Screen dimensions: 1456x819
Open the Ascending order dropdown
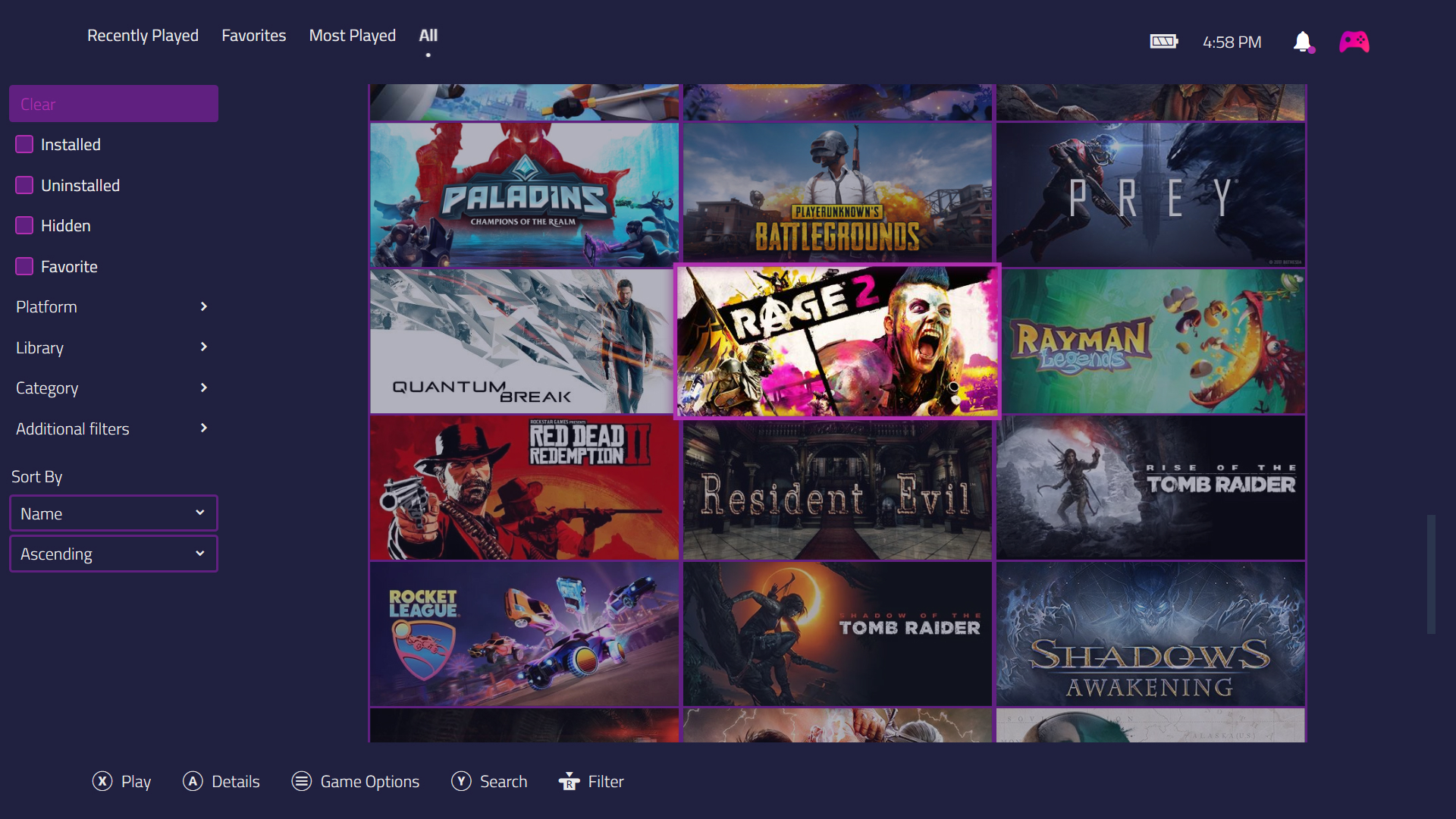(x=114, y=554)
